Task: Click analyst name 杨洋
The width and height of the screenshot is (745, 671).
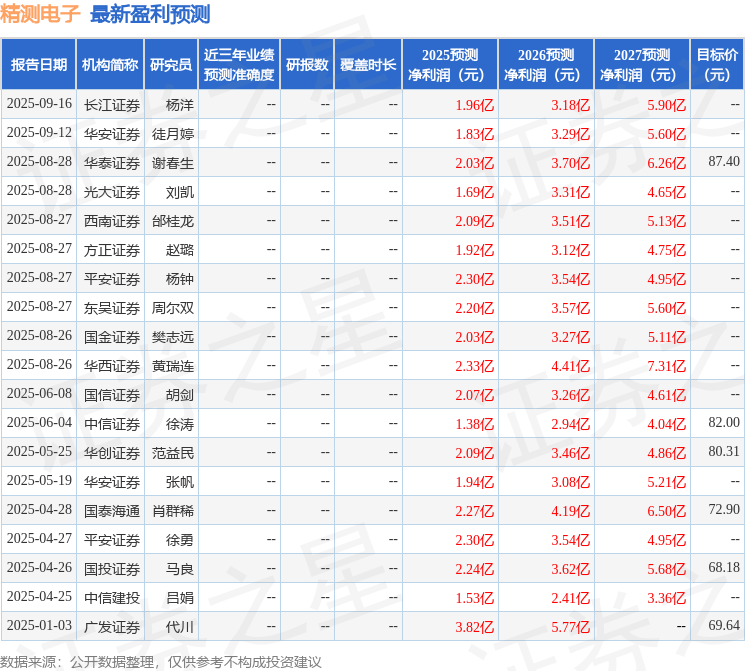Action: (180, 105)
